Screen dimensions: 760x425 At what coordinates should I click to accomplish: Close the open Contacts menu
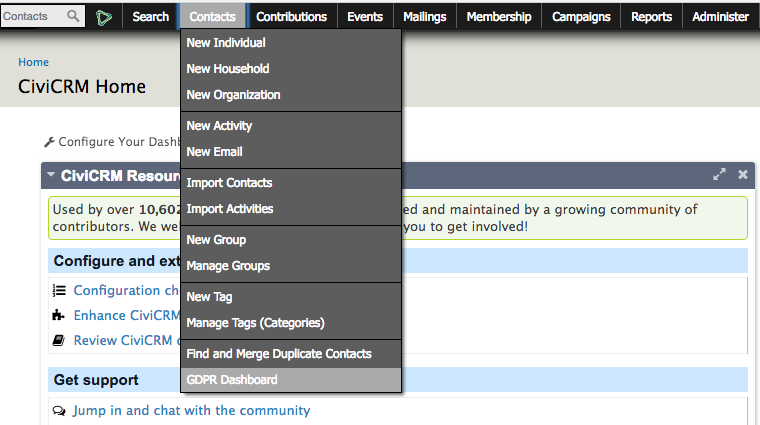pos(213,16)
